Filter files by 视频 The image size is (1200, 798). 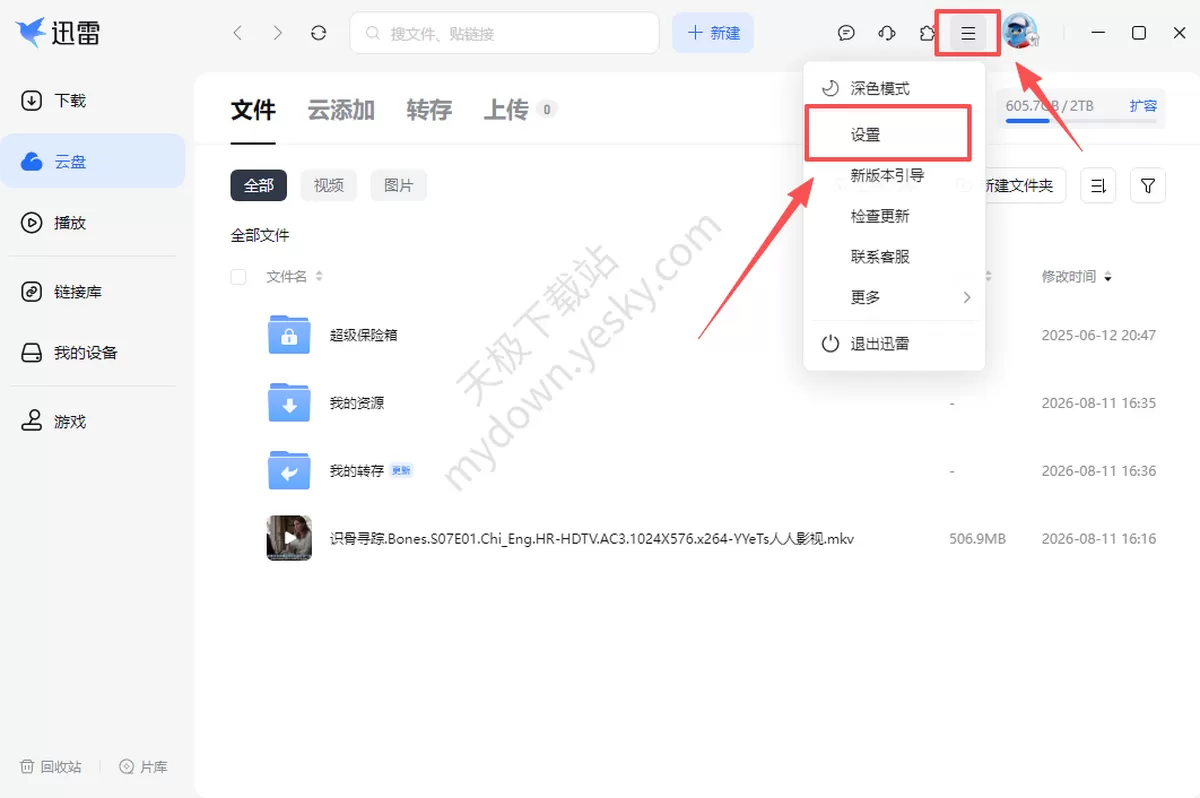point(328,185)
